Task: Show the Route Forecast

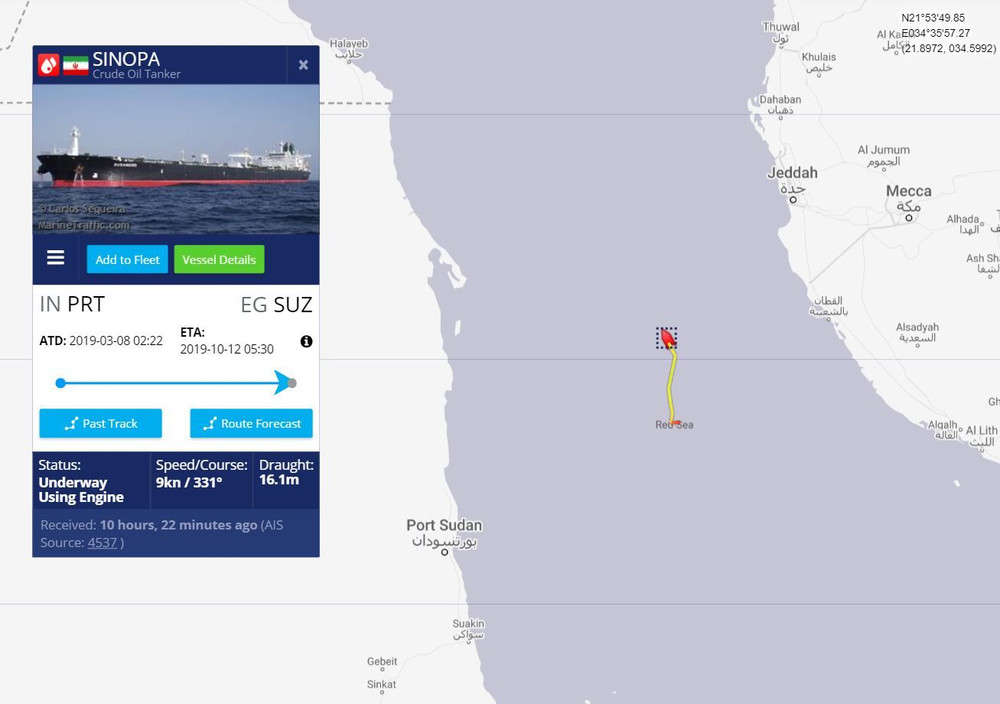Action: tap(251, 423)
